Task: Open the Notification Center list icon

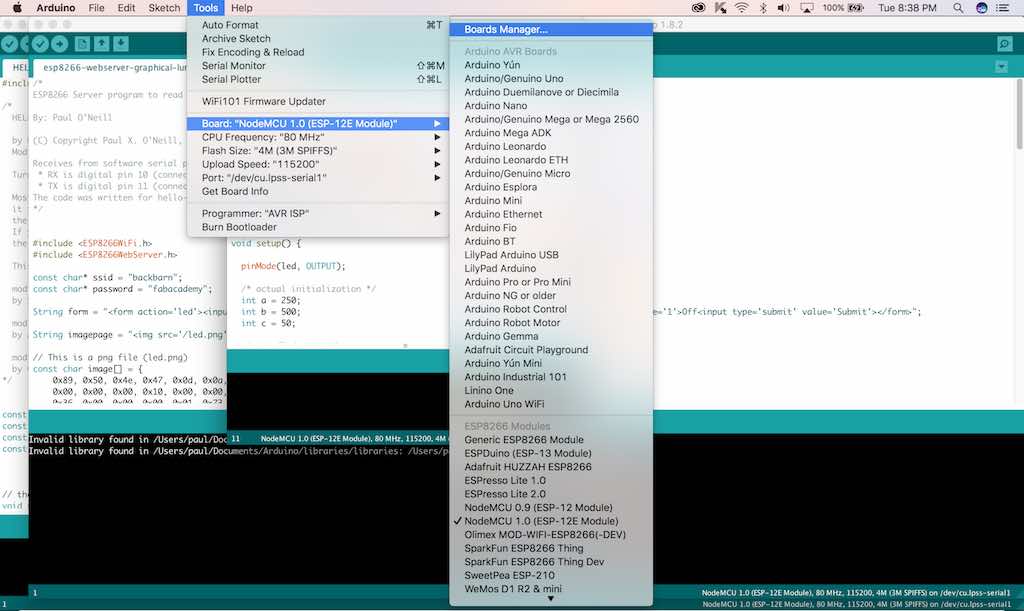Action: [1003, 8]
